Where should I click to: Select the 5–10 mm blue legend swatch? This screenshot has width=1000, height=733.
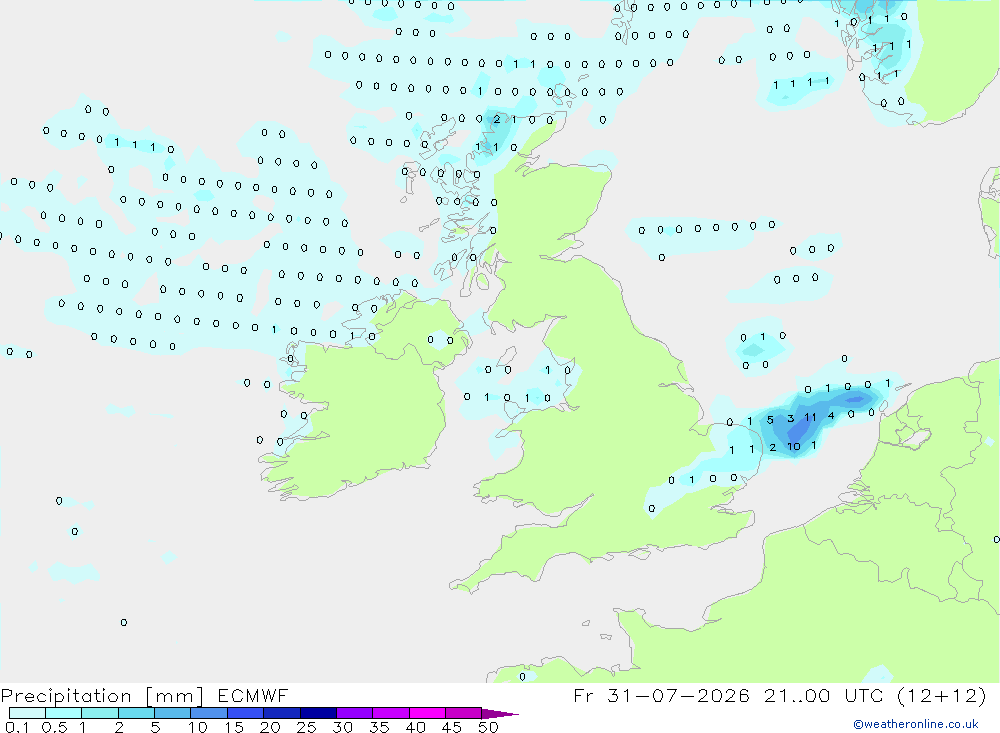coord(172,713)
